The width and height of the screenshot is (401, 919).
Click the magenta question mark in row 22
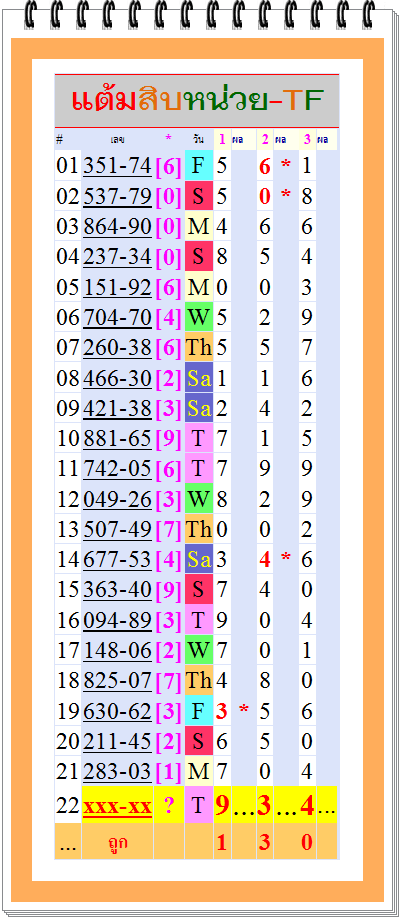(169, 806)
